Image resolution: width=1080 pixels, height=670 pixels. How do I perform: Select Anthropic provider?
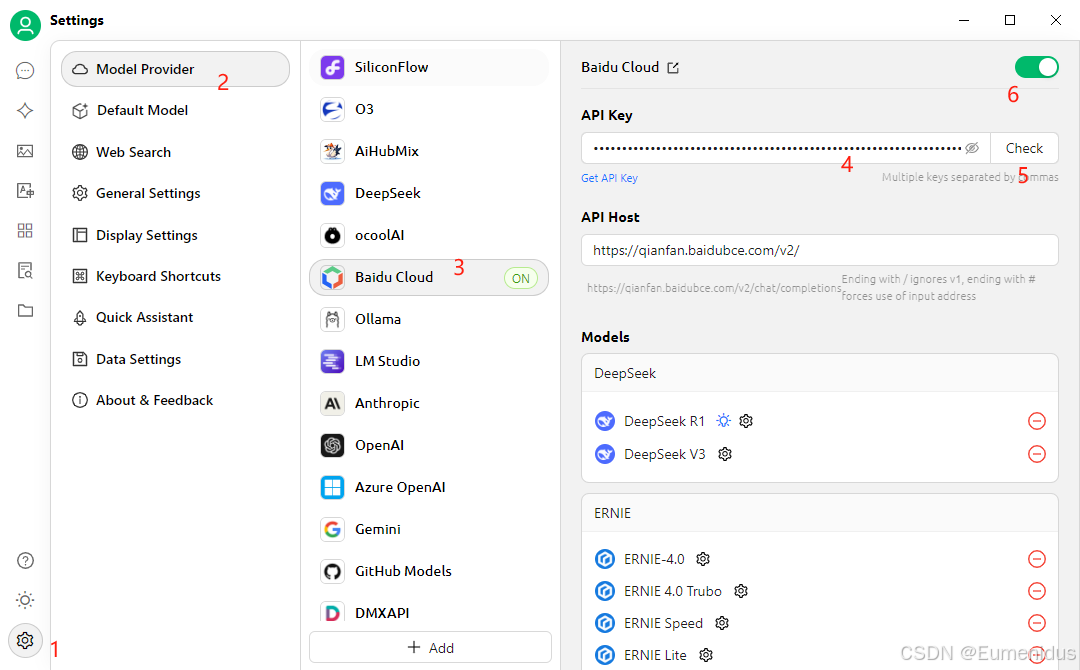pos(429,403)
